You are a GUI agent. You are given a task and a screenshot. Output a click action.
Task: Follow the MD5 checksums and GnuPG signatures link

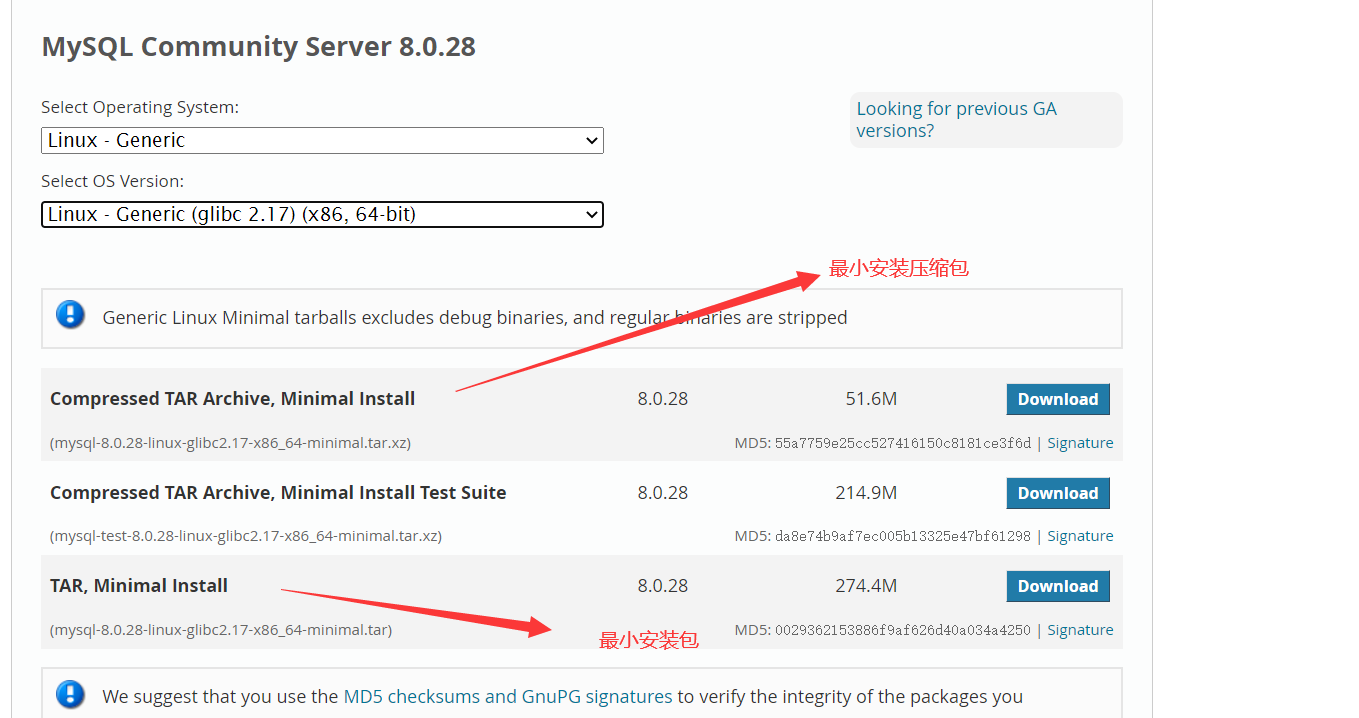click(x=508, y=696)
